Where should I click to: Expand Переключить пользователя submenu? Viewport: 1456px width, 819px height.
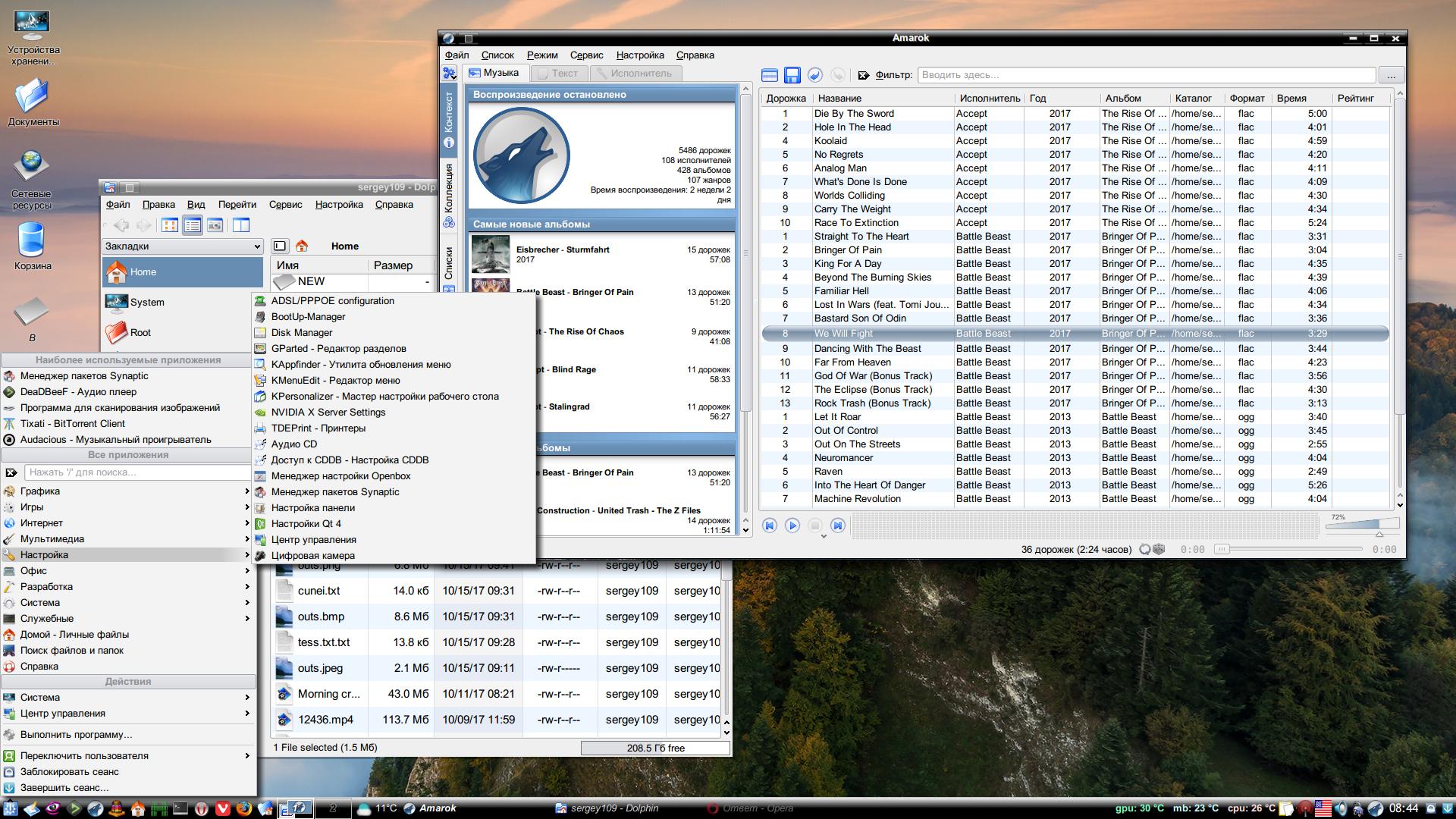pos(127,755)
